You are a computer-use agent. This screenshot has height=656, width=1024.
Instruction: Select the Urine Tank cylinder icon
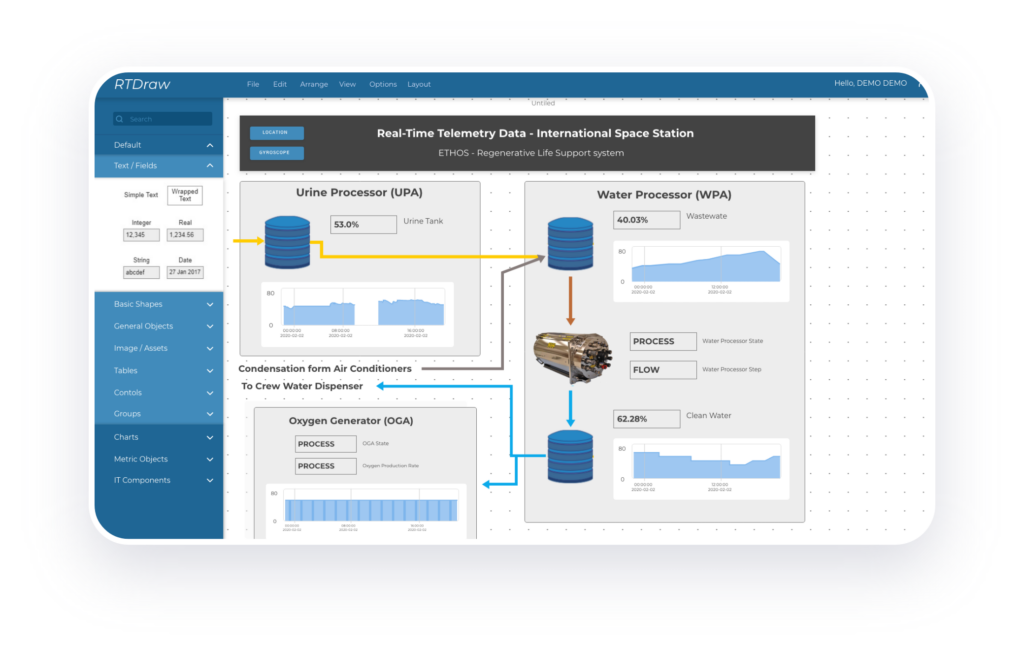pos(287,242)
